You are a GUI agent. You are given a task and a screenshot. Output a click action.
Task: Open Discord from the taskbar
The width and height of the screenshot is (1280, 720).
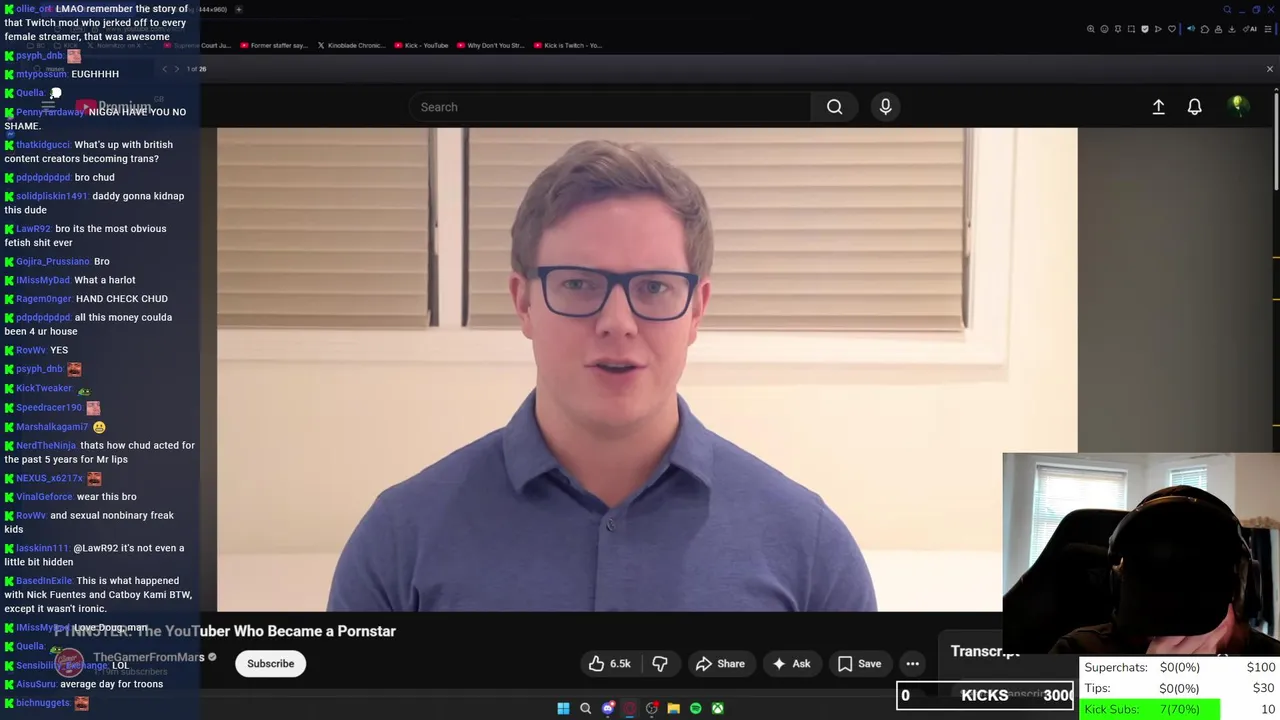pyautogui.click(x=608, y=708)
